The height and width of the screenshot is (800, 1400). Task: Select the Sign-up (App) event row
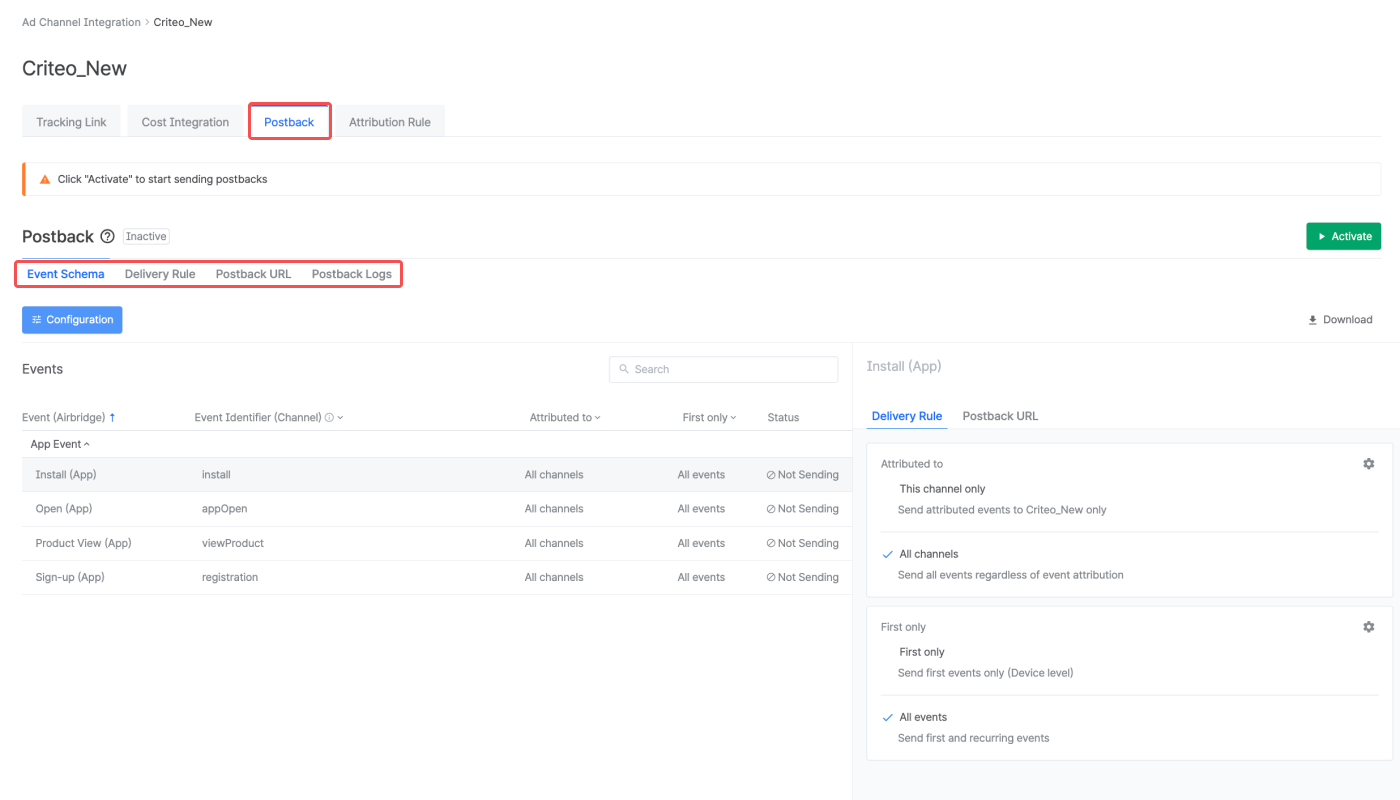pos(437,577)
